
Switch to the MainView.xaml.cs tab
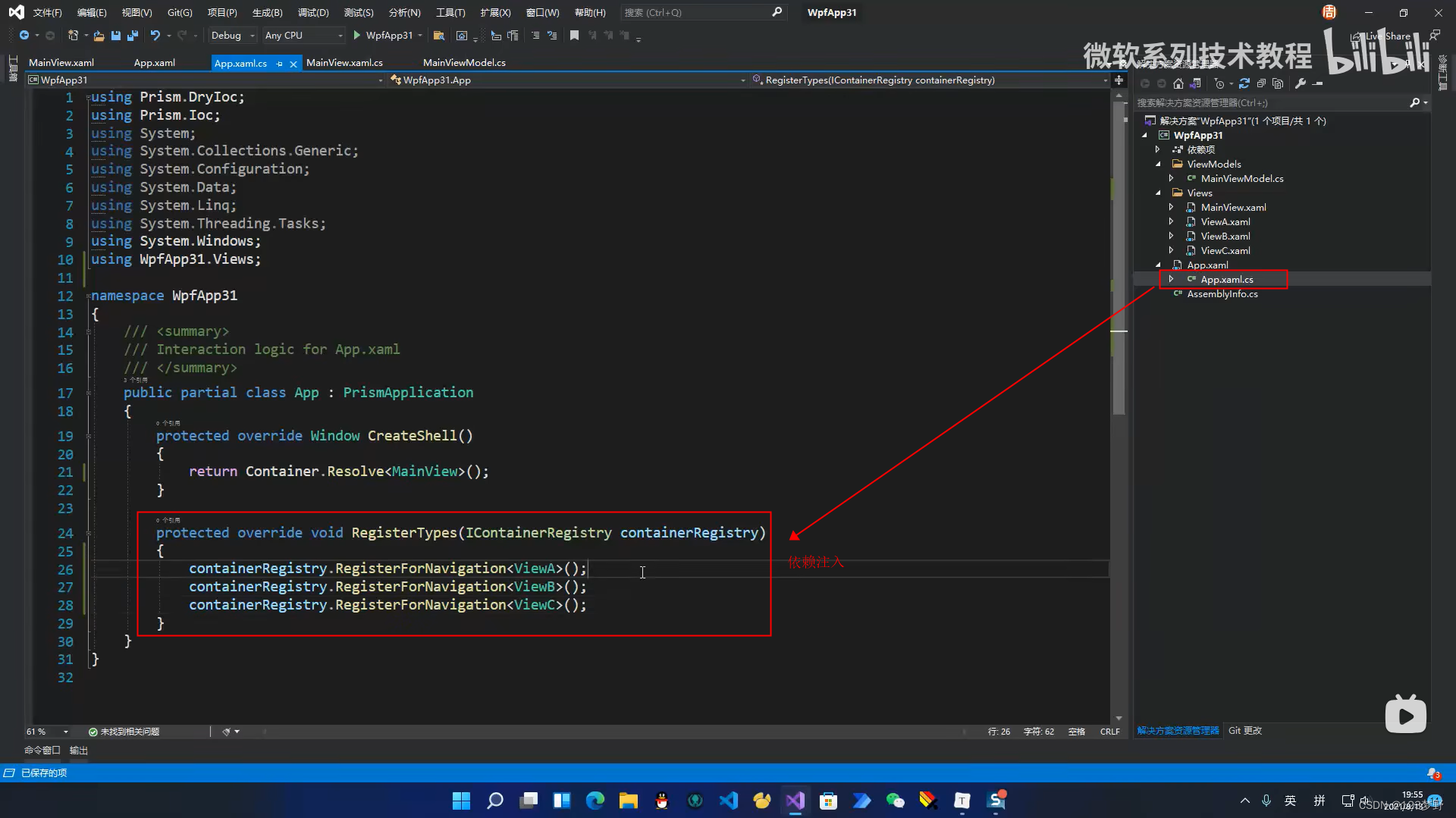click(344, 63)
